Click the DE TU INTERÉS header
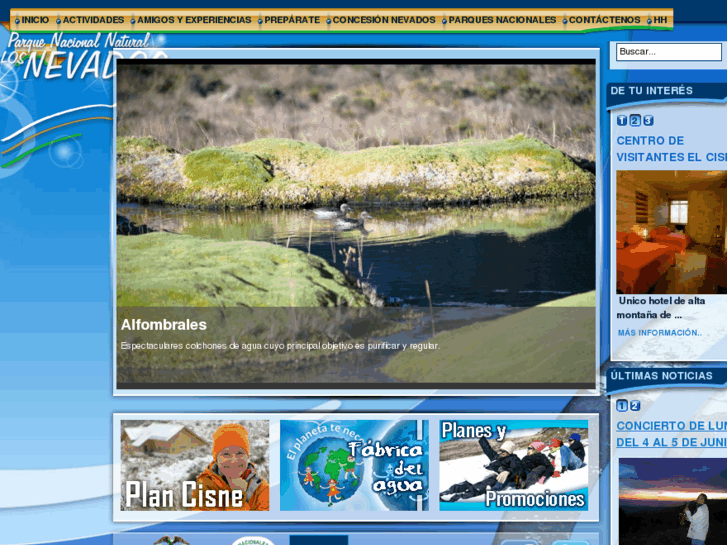 pos(651,90)
